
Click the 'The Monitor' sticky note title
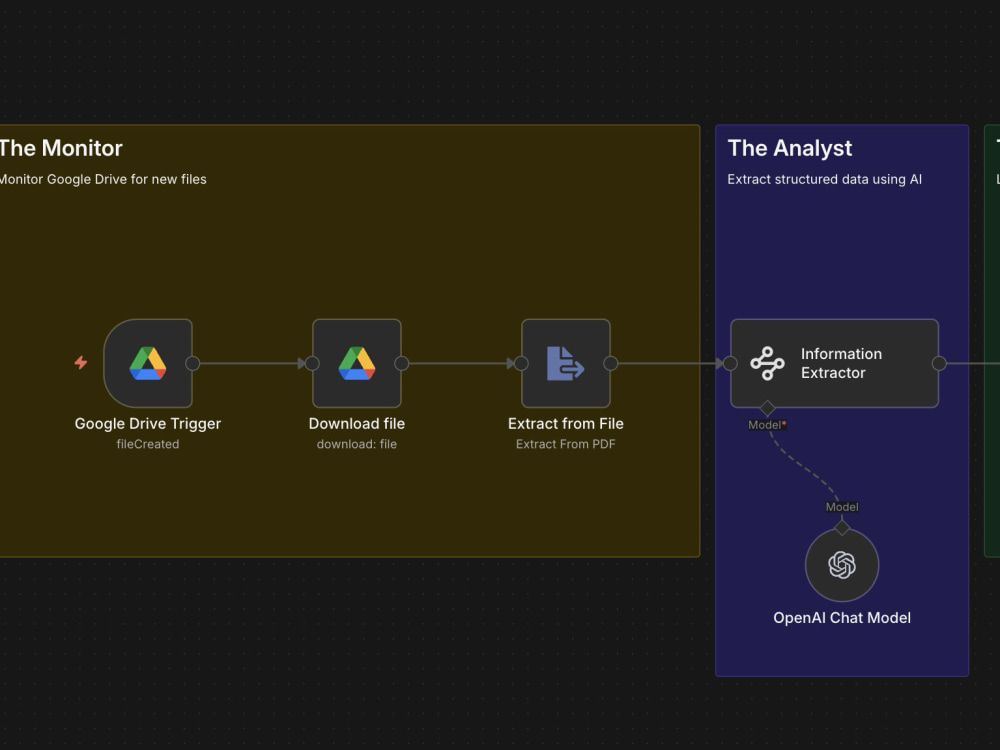tap(61, 148)
